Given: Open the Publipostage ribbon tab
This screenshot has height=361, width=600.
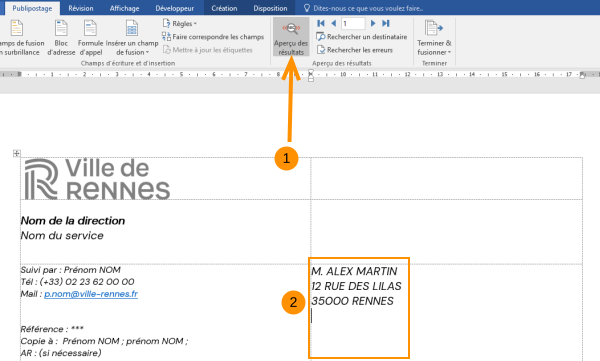Looking at the screenshot, I should coord(32,8).
